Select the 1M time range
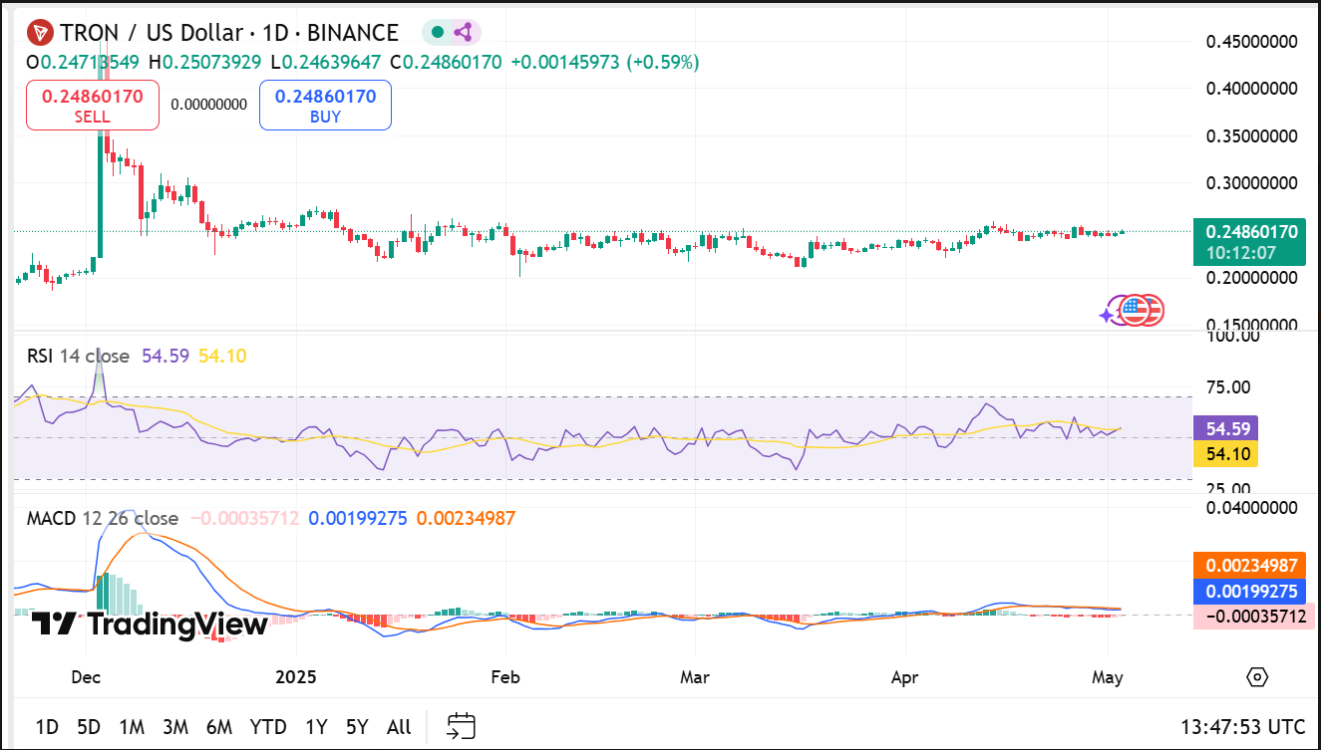This screenshot has height=750, width=1321. (132, 727)
